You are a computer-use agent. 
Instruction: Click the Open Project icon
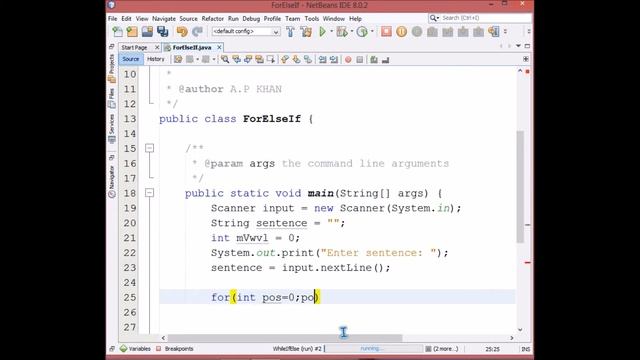[x=147, y=31]
